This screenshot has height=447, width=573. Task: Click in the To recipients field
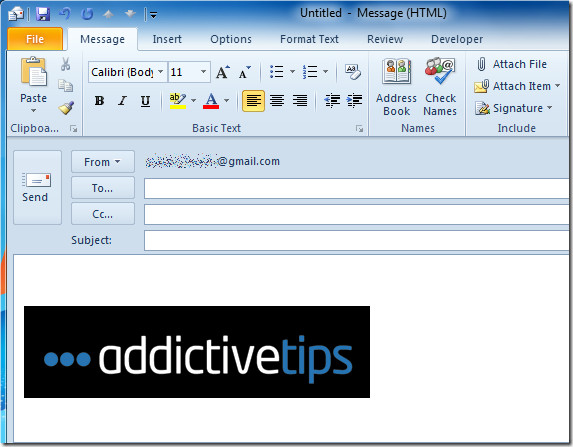pos(357,189)
